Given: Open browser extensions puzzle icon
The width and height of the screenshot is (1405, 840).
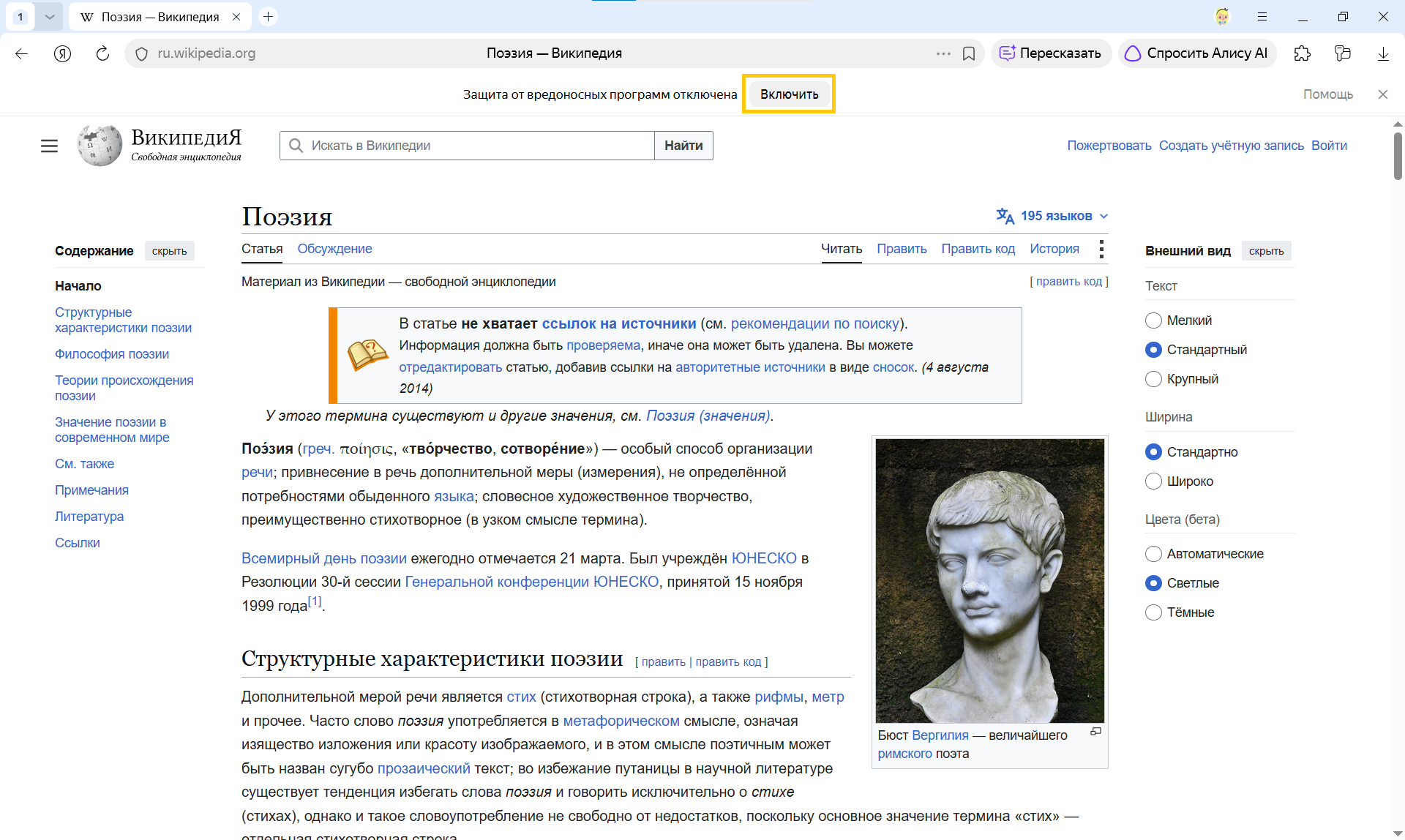Looking at the screenshot, I should (x=1303, y=53).
